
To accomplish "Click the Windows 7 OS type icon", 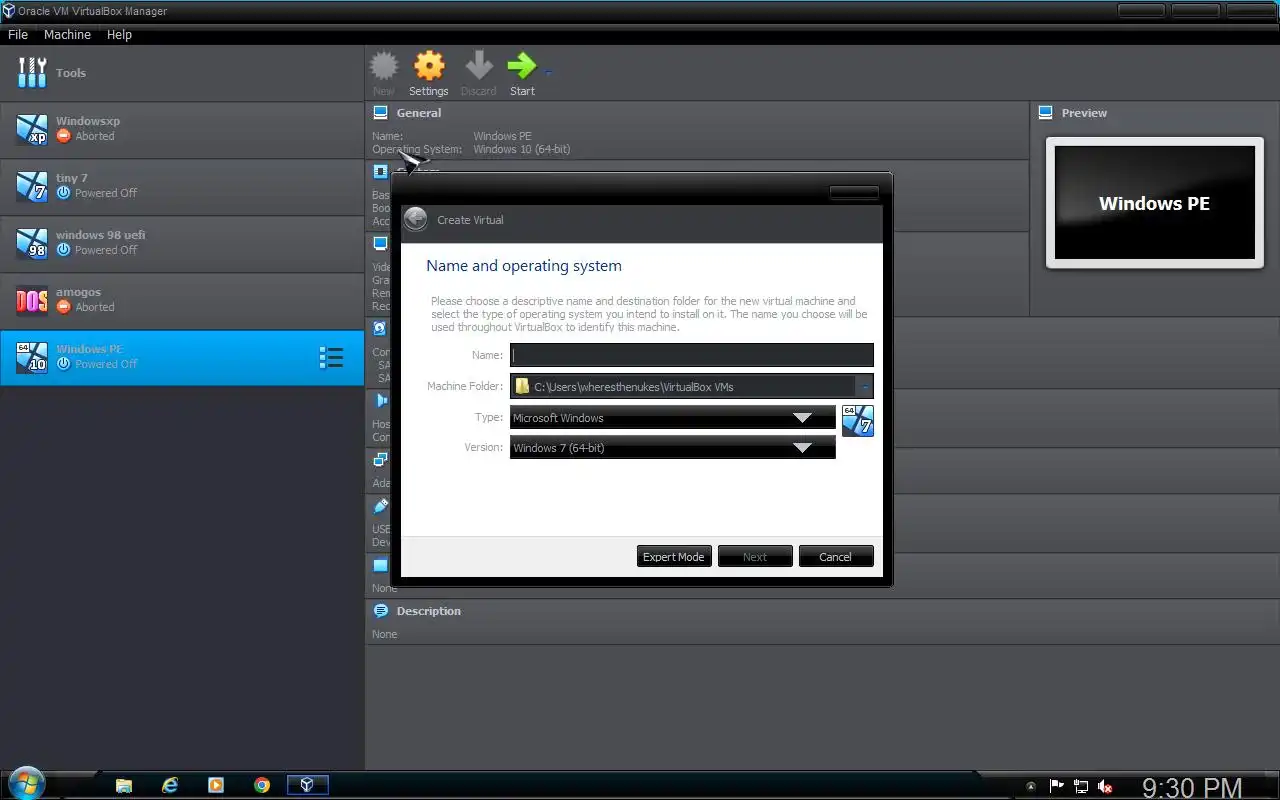I will coord(858,420).
